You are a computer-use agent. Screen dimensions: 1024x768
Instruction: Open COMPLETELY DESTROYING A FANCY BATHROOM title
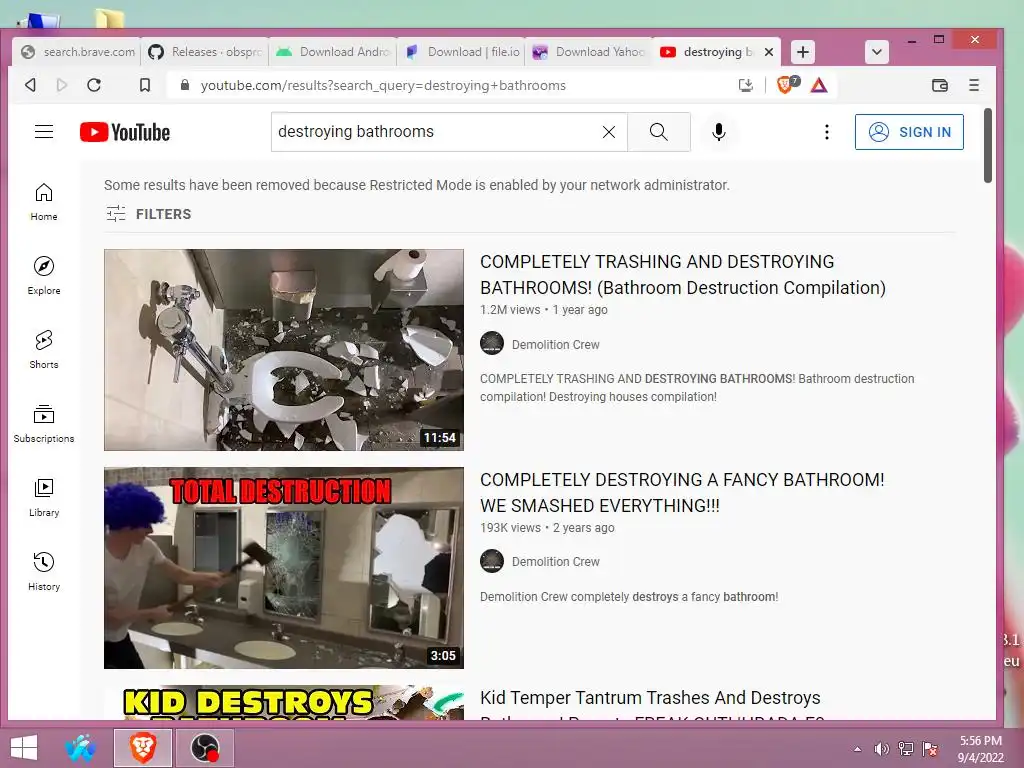[682, 492]
